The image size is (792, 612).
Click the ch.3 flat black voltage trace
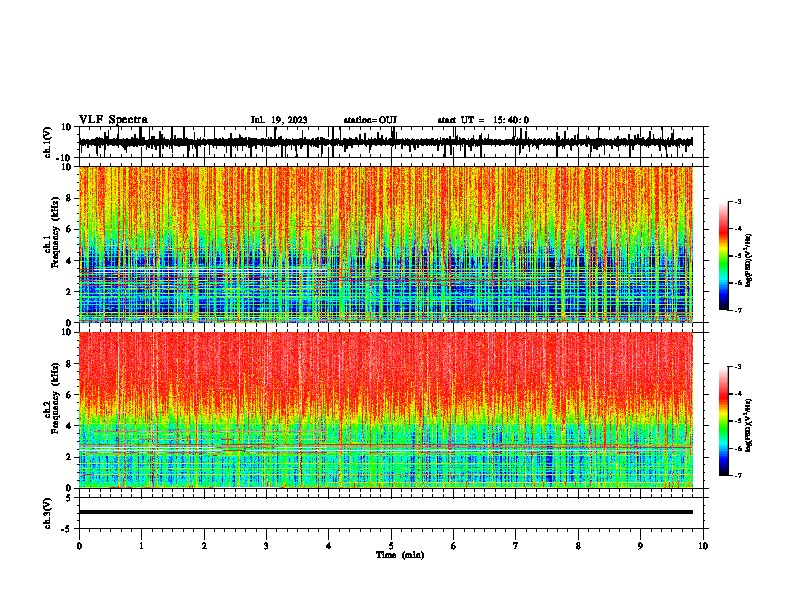pos(385,512)
